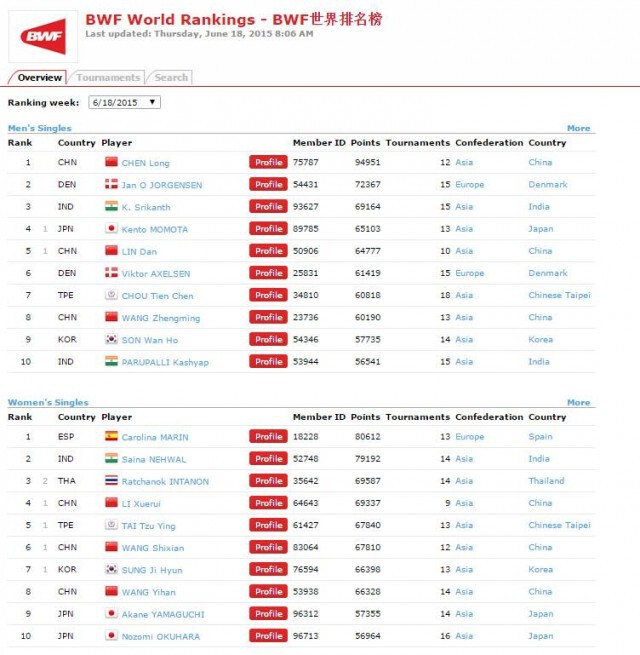Open Saina NEHWAL's Profile button
The image size is (640, 655).
pos(268,459)
